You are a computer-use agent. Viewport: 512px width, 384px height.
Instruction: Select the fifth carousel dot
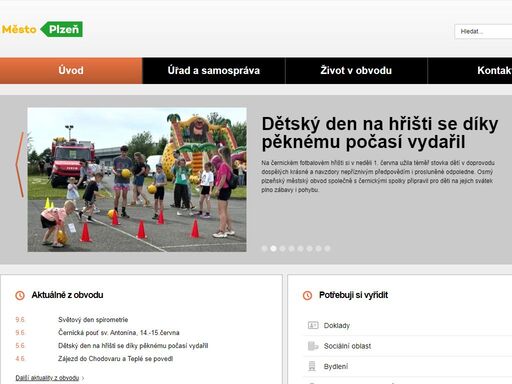300,248
